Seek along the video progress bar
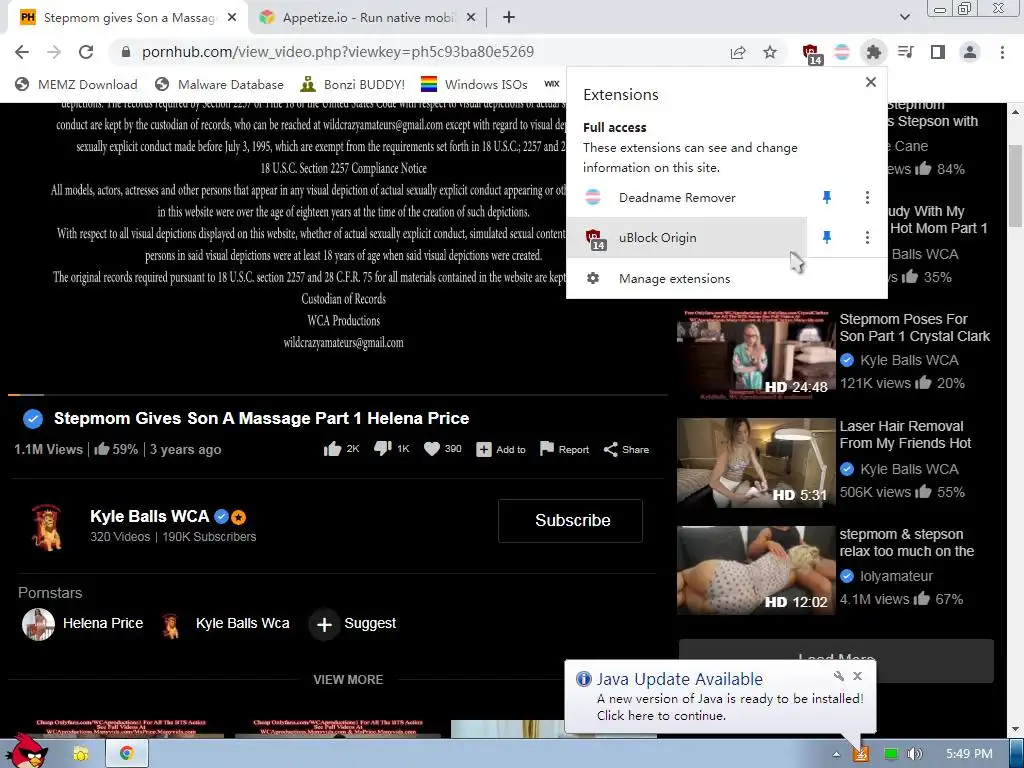 point(338,395)
